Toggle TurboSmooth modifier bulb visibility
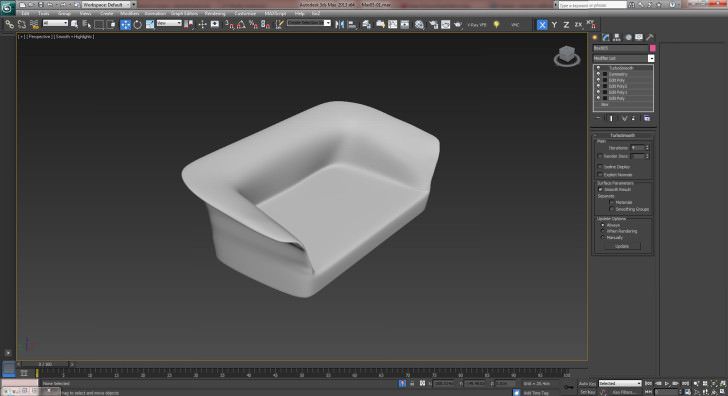This screenshot has height=396, width=728. click(598, 68)
